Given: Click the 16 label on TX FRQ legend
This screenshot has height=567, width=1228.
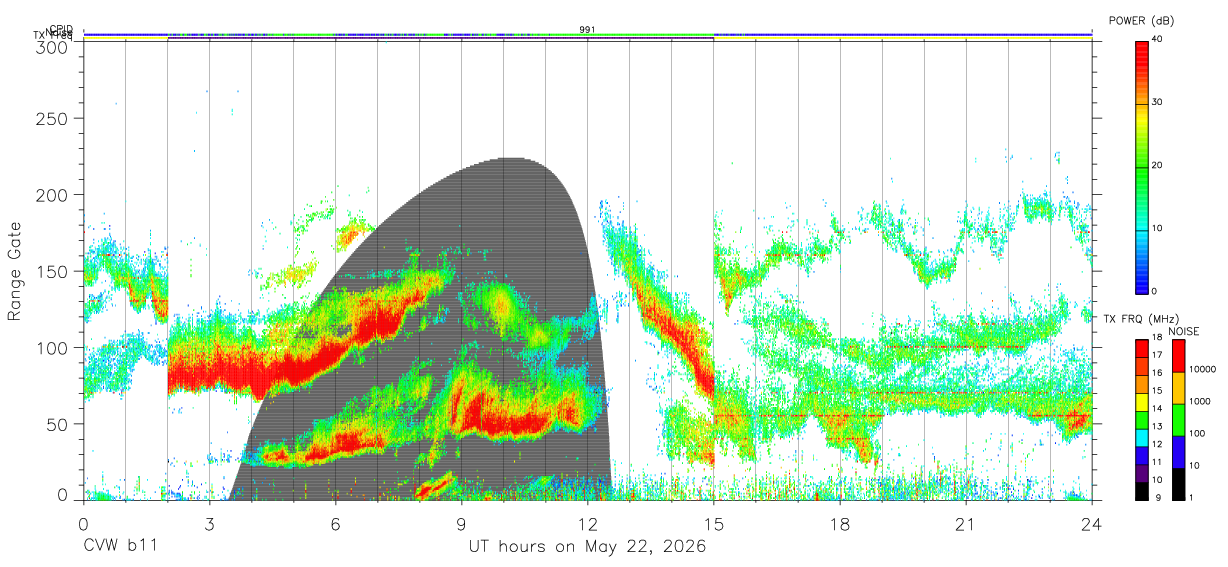Looking at the screenshot, I should [1158, 373].
